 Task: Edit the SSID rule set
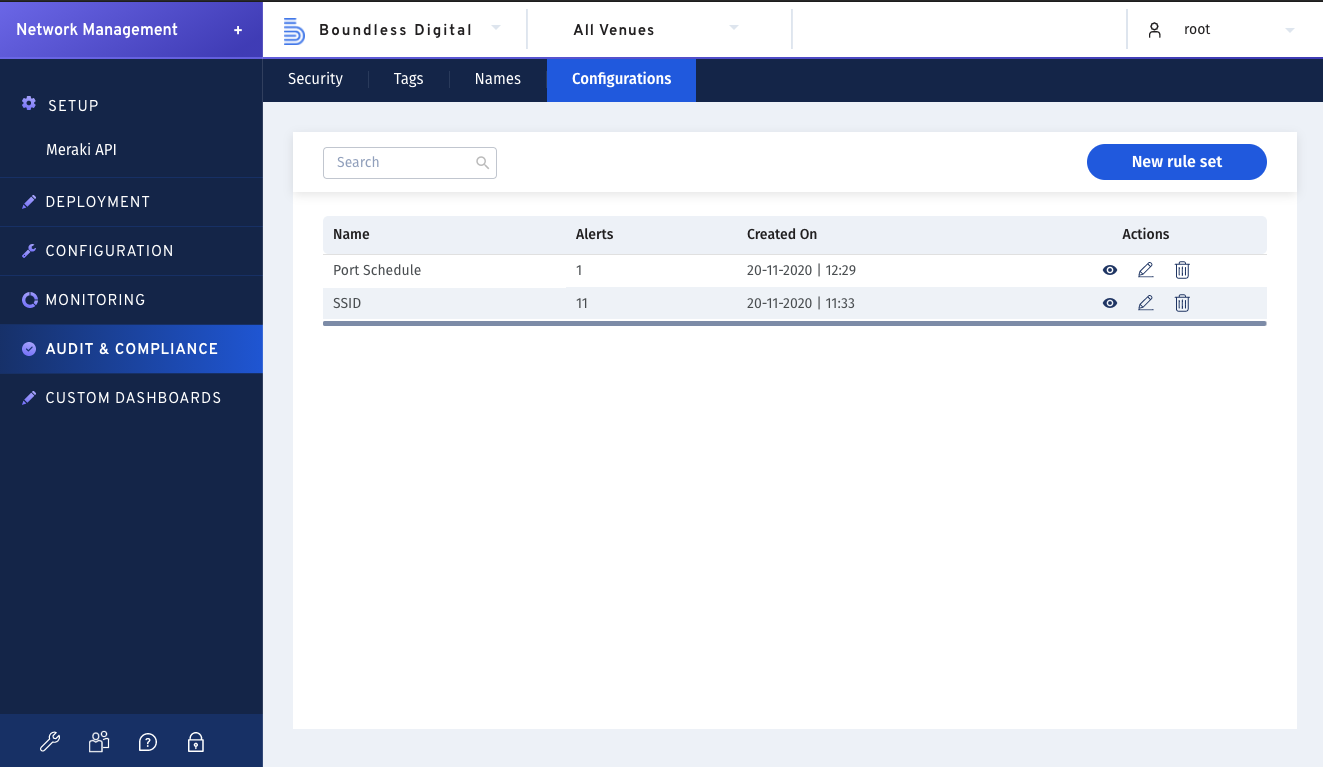click(1146, 303)
